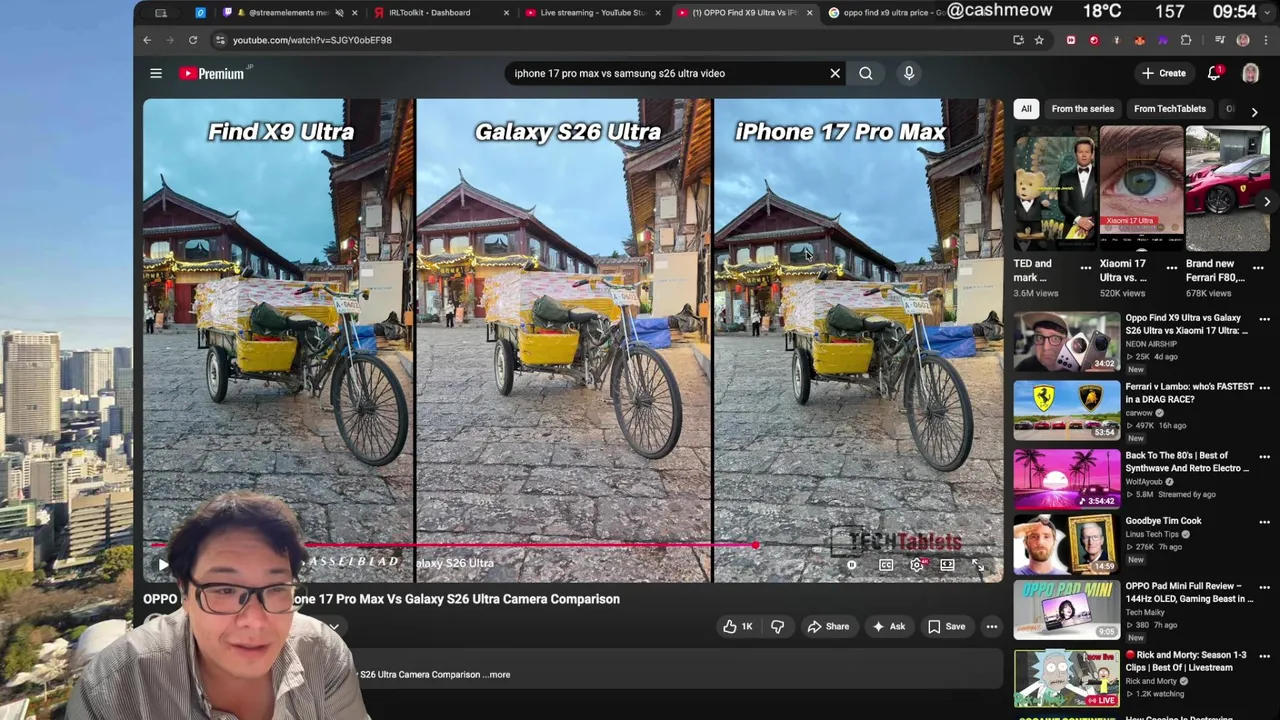1280x720 pixels.
Task: Start voice search with the microphone
Action: coord(909,73)
